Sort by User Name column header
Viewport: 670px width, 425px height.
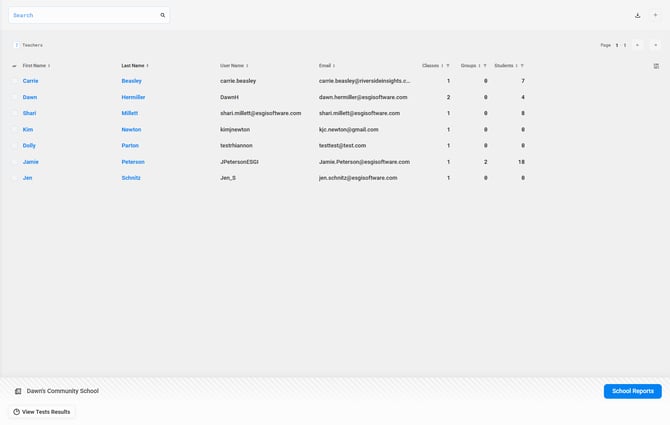click(x=233, y=66)
